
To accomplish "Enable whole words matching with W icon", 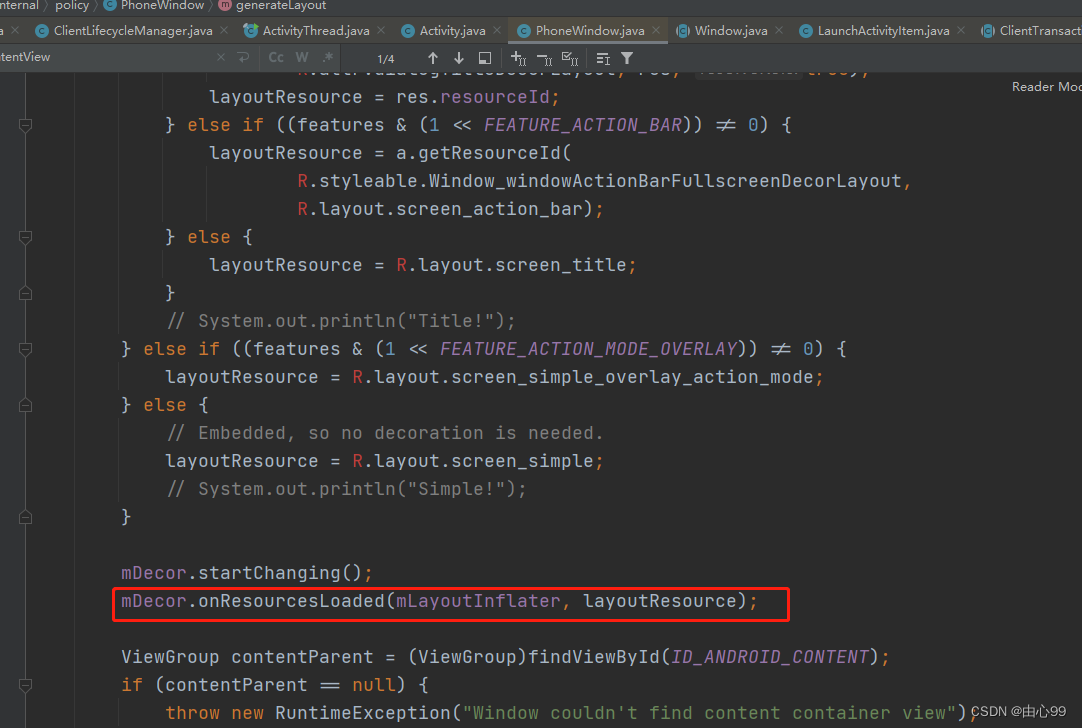I will point(301,57).
